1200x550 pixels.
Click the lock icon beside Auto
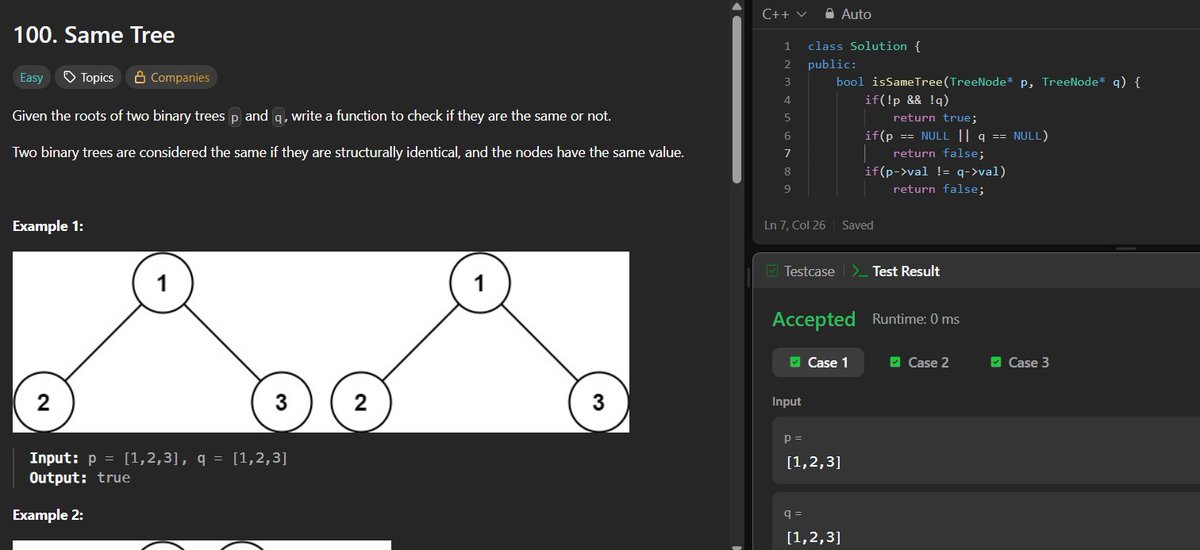click(830, 14)
